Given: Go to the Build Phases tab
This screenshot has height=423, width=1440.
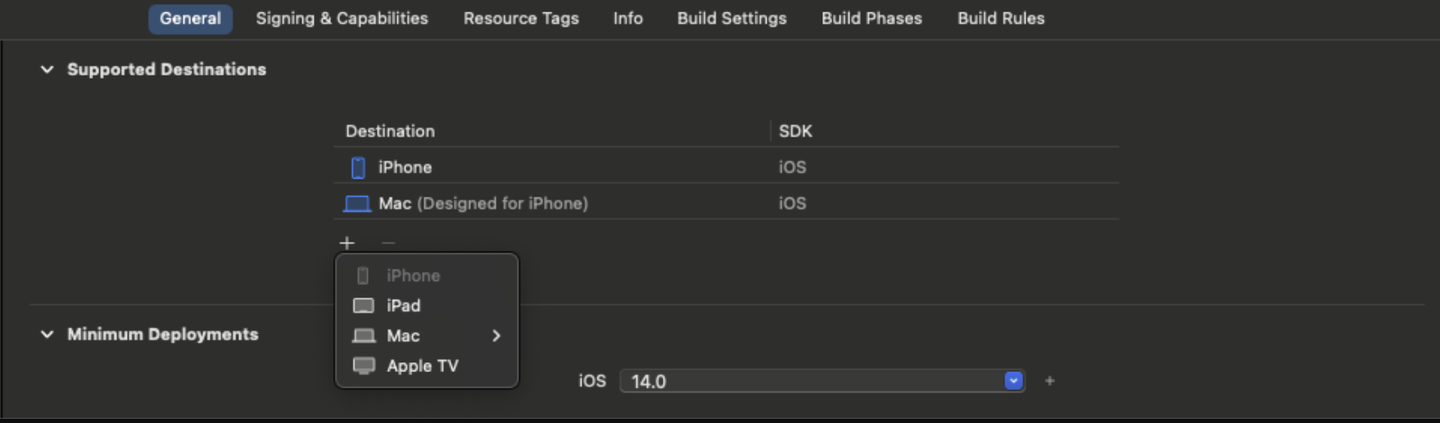Looking at the screenshot, I should coord(872,18).
